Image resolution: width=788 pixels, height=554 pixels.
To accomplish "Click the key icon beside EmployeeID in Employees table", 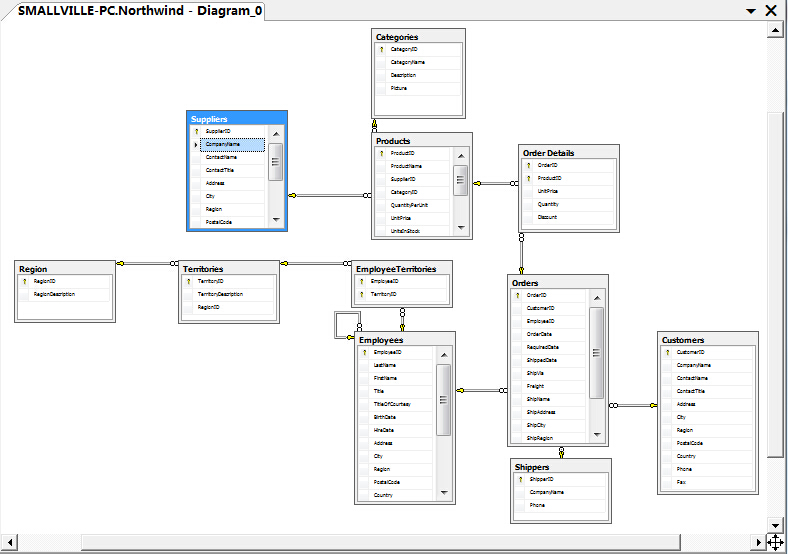I will click(x=364, y=352).
